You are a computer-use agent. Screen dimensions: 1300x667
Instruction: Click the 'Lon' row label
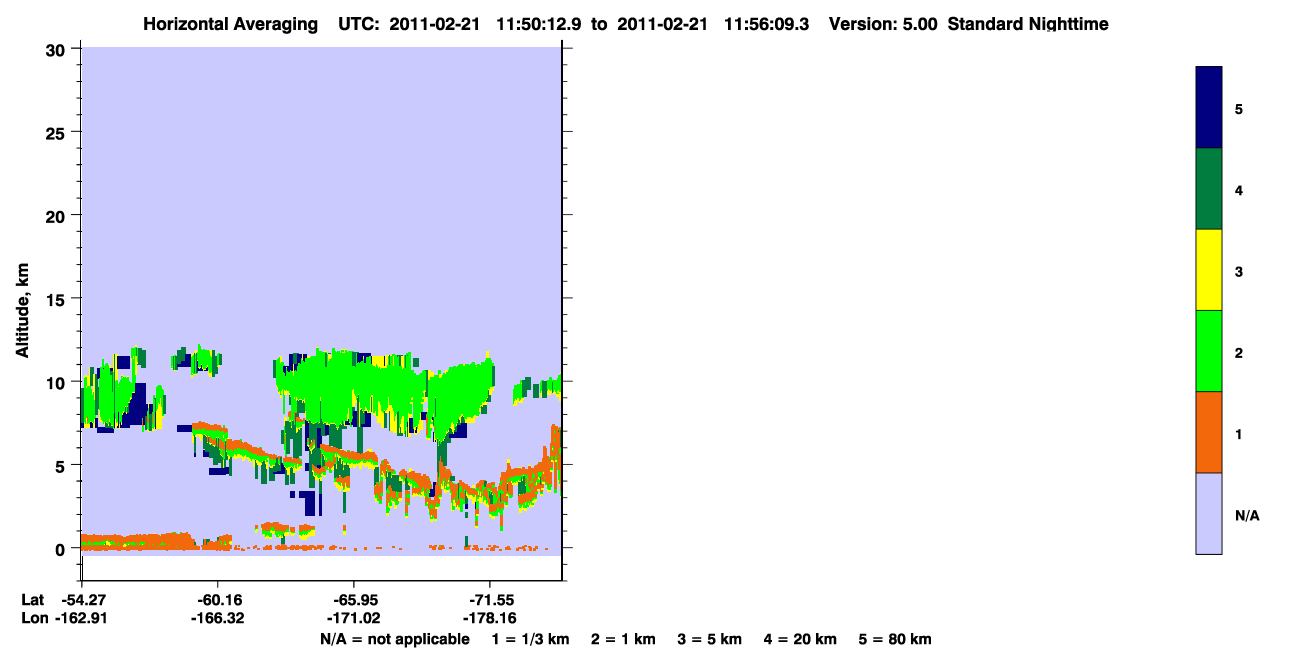click(x=33, y=619)
